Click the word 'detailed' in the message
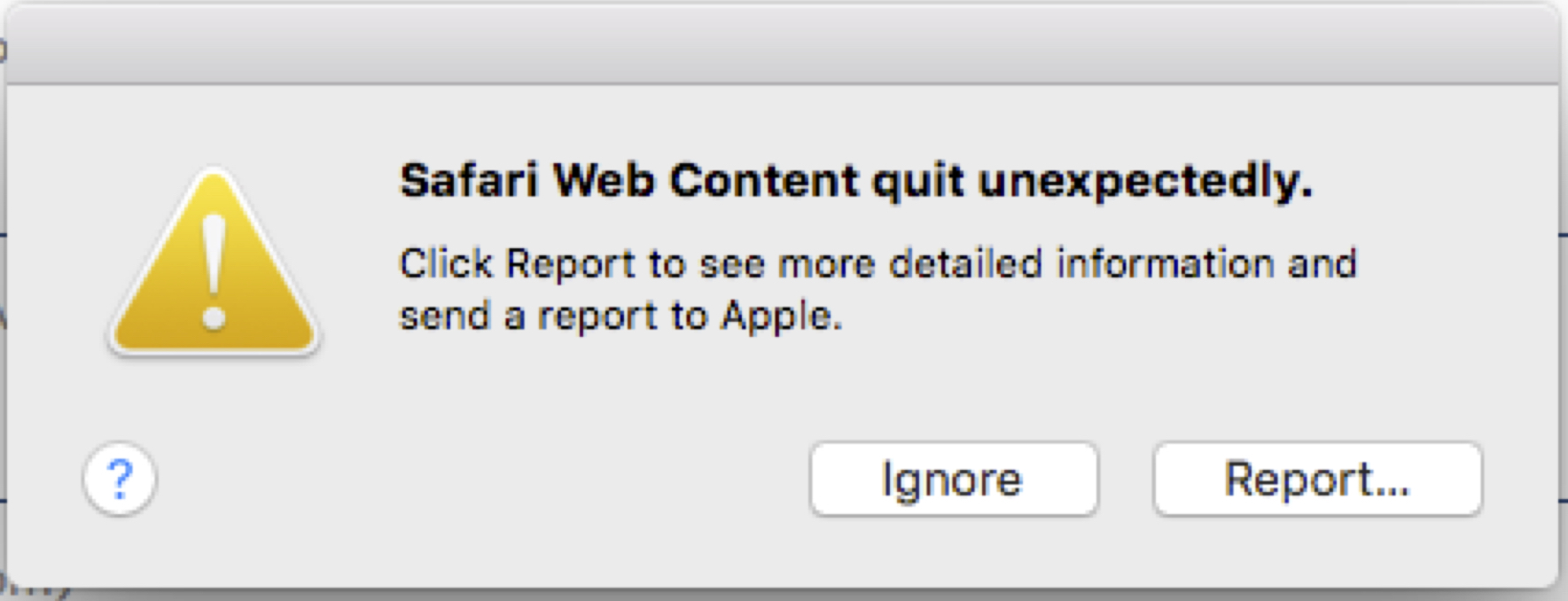The width and height of the screenshot is (1568, 601). tap(965, 263)
